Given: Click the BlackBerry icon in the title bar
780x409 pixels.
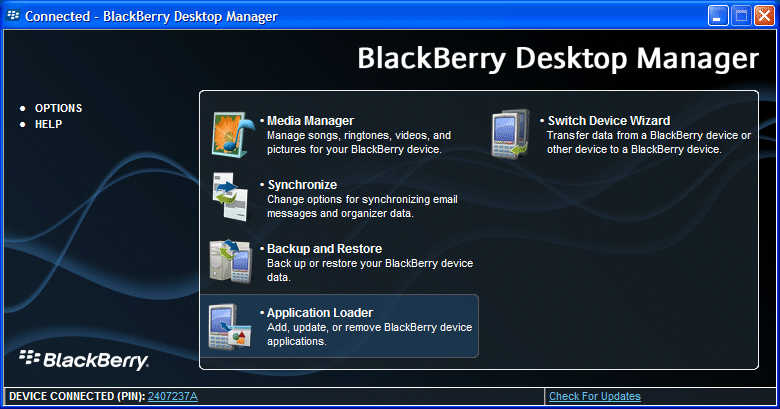Looking at the screenshot, I should pos(13,16).
